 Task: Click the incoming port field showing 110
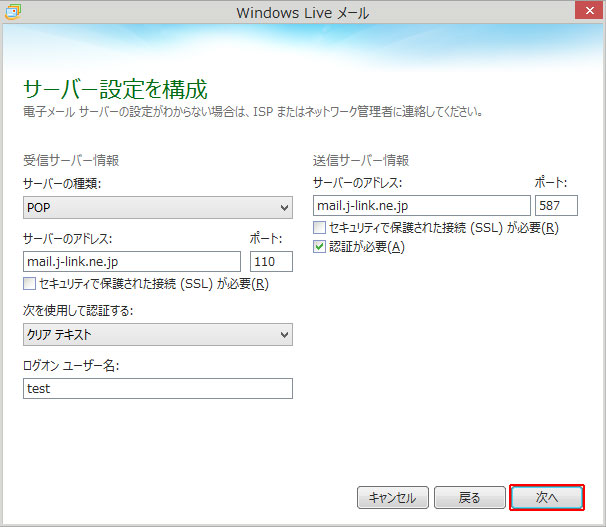pos(271,262)
